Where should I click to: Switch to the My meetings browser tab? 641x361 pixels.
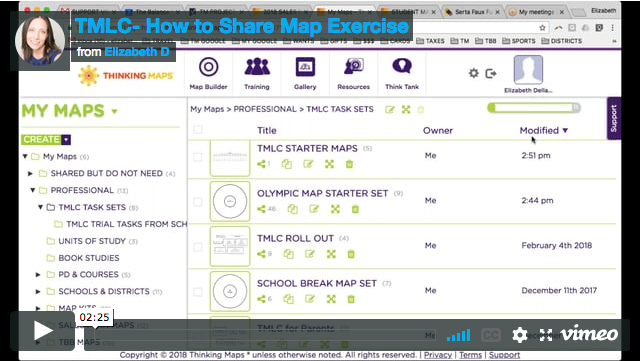click(x=536, y=12)
